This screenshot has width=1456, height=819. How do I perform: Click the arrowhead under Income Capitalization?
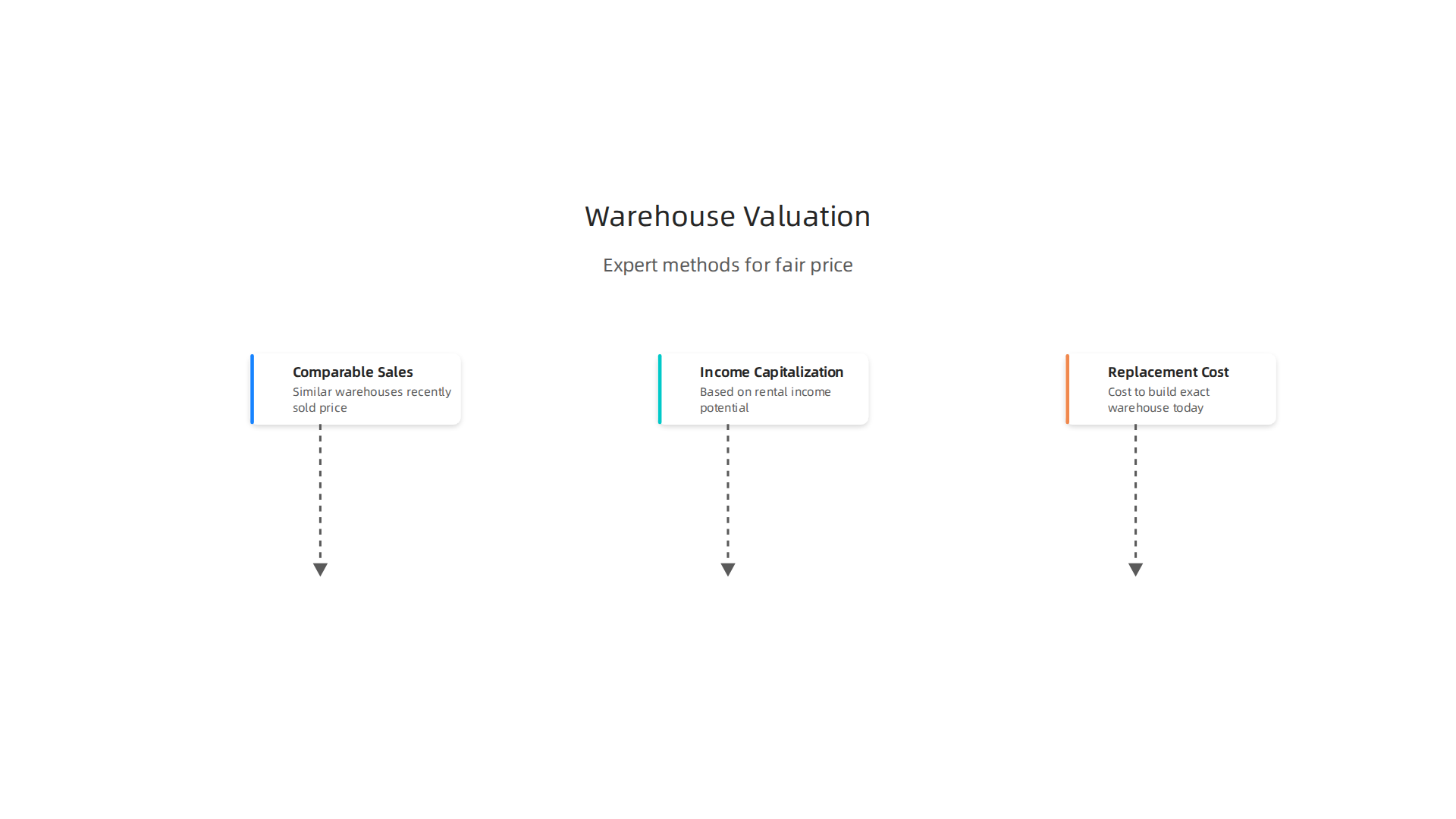tap(728, 570)
